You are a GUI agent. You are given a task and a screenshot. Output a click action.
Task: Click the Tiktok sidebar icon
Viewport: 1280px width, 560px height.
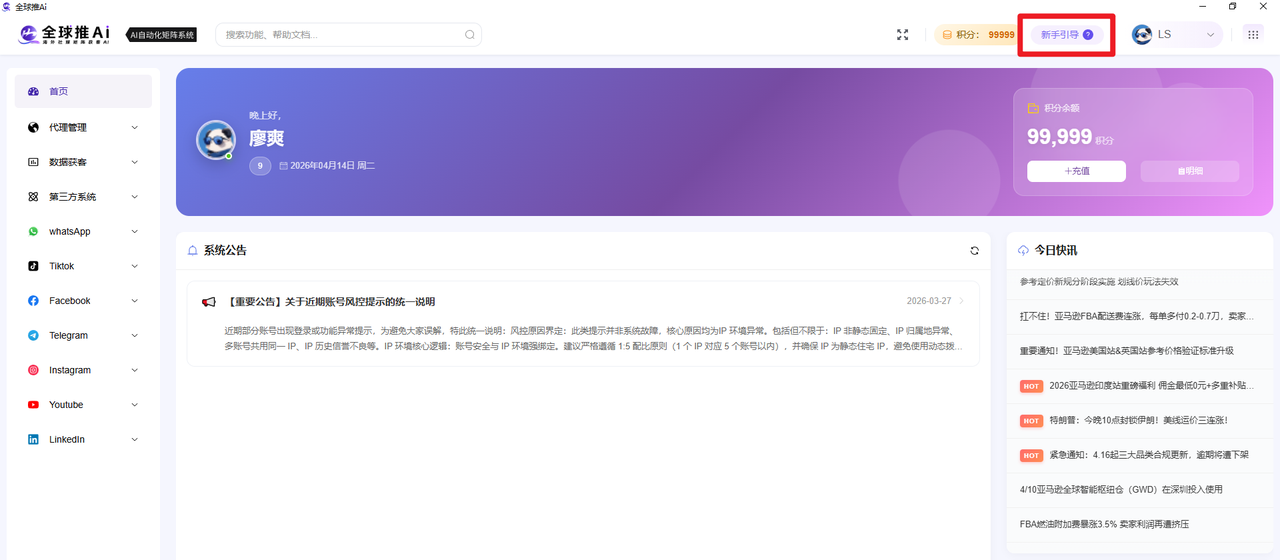click(33, 266)
